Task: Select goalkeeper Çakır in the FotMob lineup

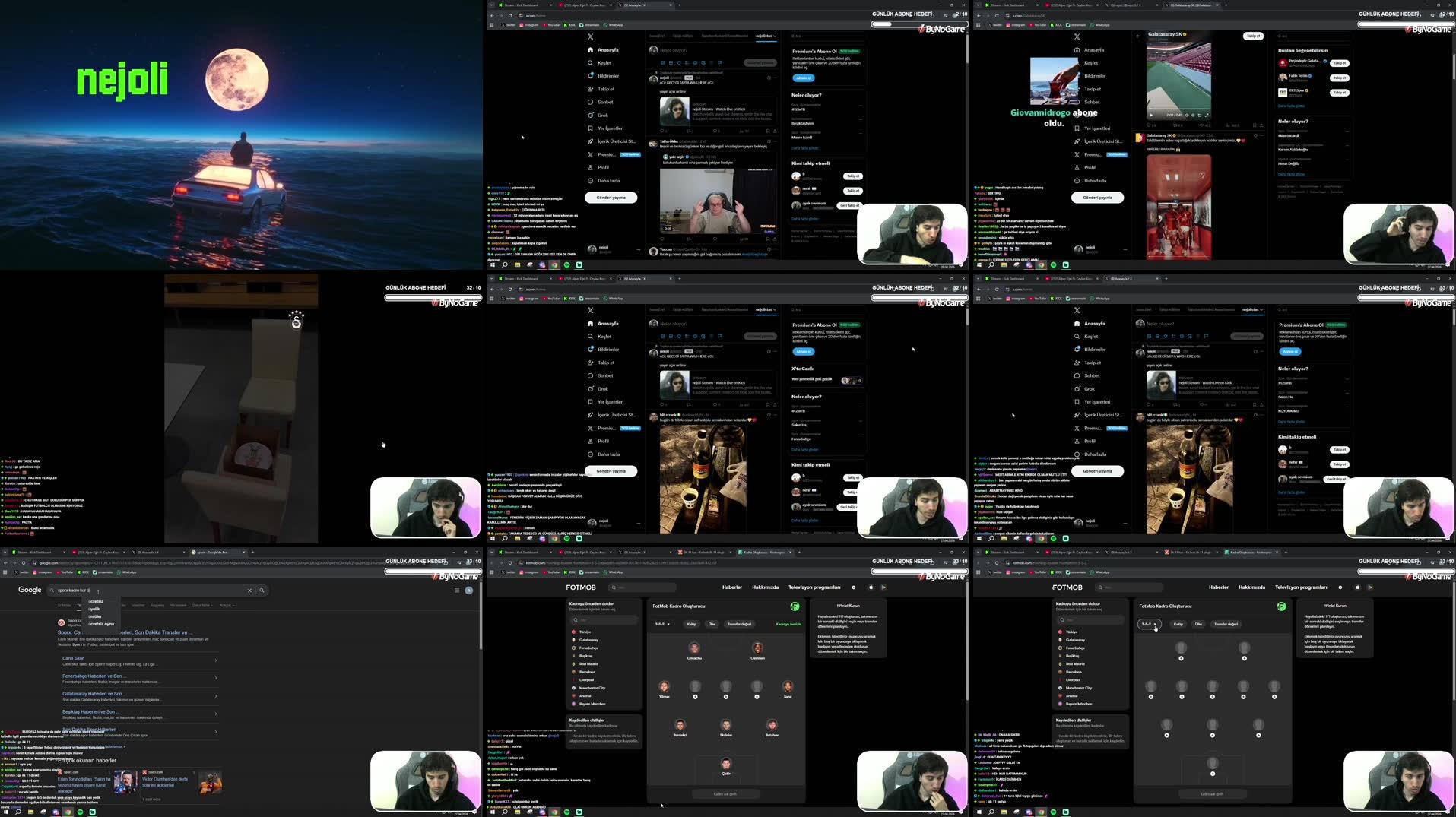Action: pos(726,764)
